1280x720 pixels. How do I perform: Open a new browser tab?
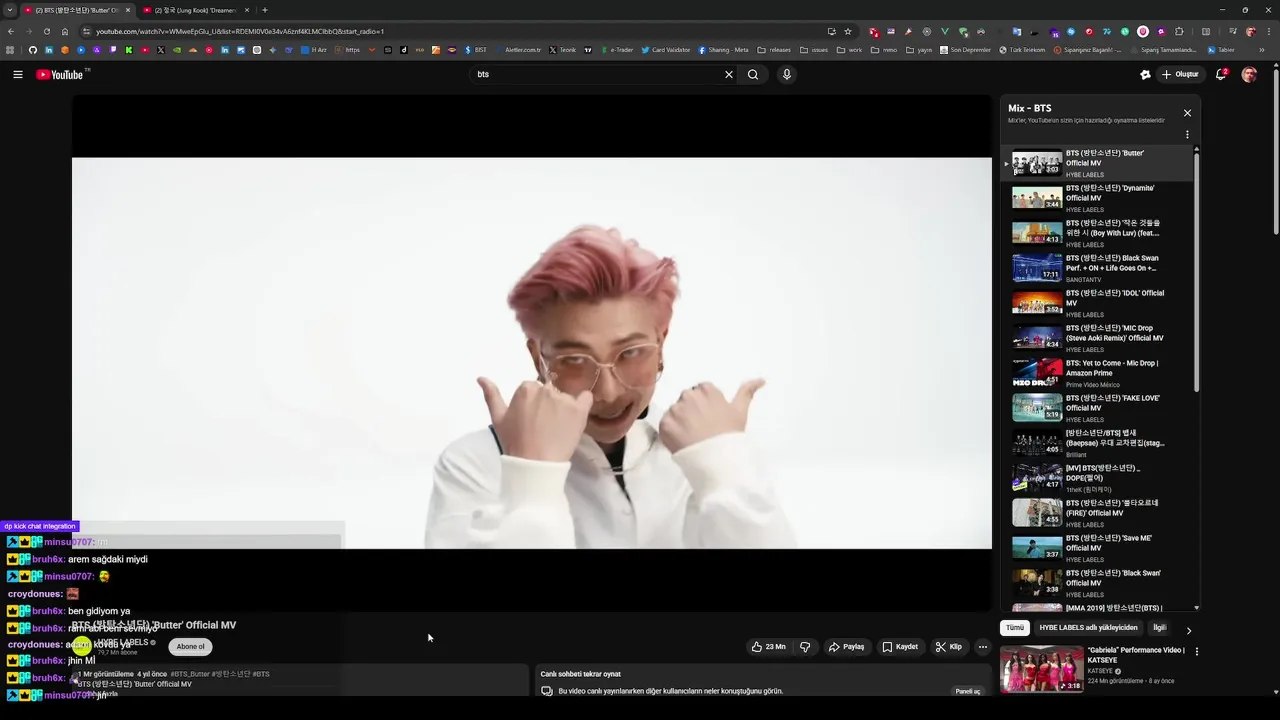click(x=265, y=10)
